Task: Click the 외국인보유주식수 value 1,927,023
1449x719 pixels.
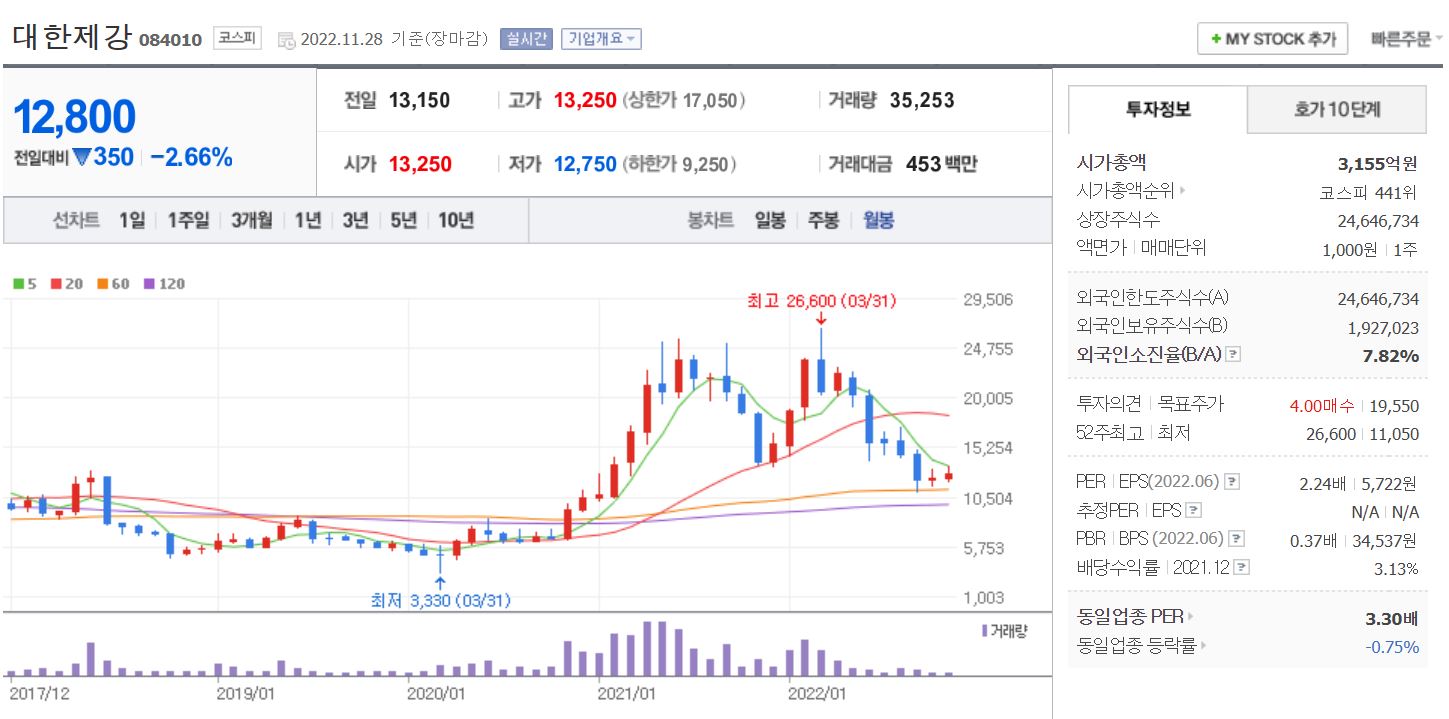Action: [x=1383, y=326]
